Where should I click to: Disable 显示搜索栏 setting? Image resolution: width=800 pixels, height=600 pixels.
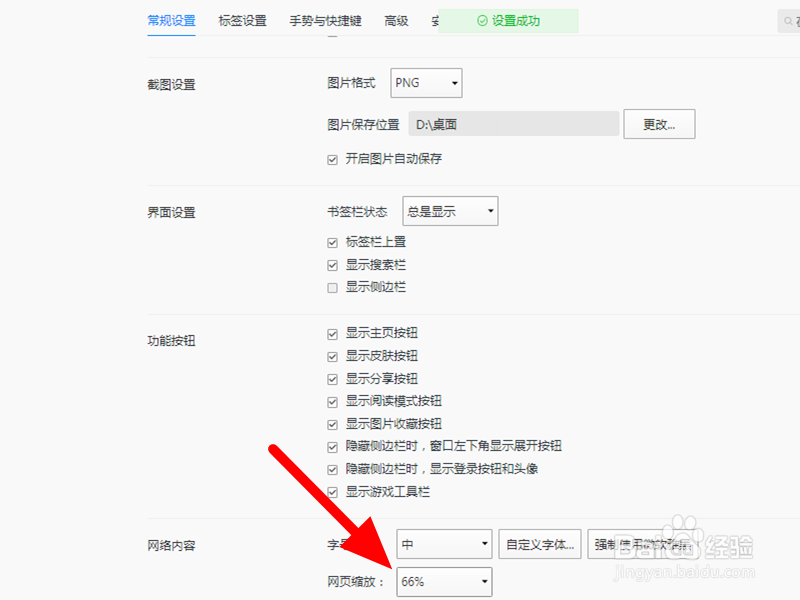332,265
